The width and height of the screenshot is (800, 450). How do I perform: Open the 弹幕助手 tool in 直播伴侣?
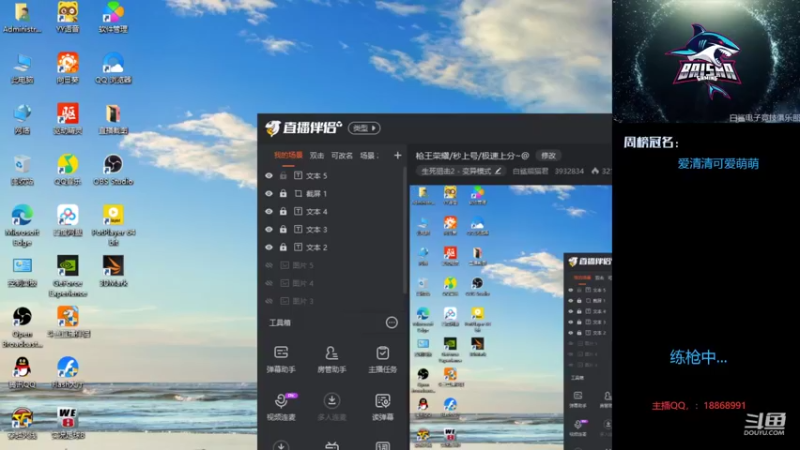[x=281, y=359]
